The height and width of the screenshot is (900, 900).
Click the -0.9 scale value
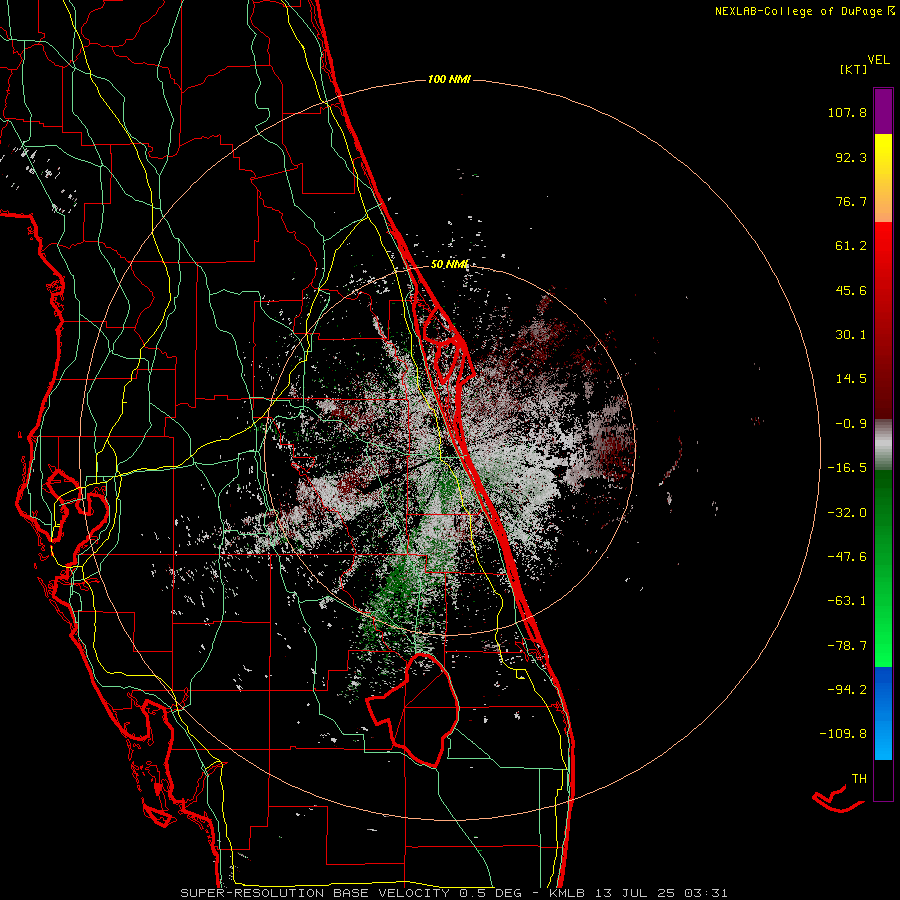[x=851, y=424]
